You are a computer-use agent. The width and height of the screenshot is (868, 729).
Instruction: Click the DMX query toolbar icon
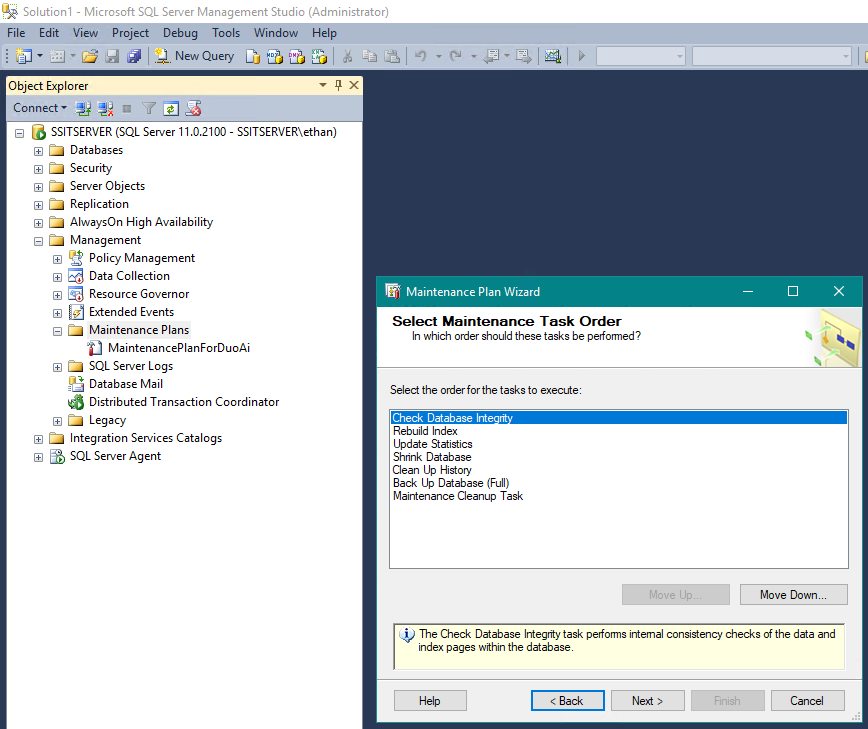coord(297,56)
